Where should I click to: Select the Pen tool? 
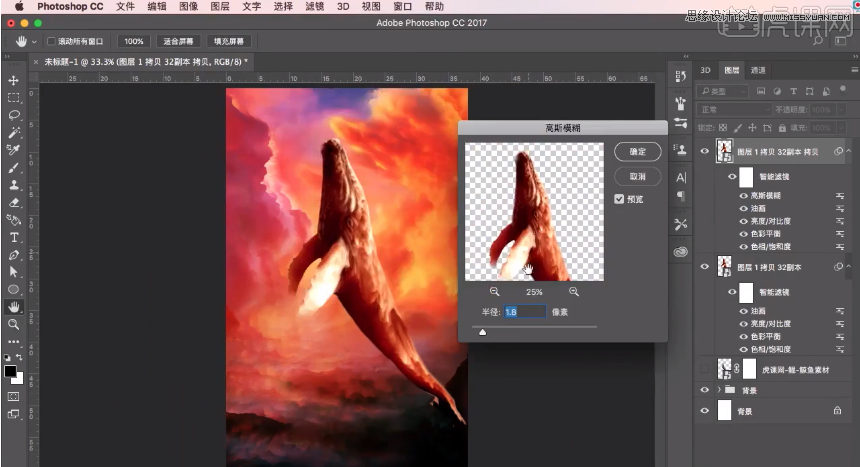tap(14, 255)
